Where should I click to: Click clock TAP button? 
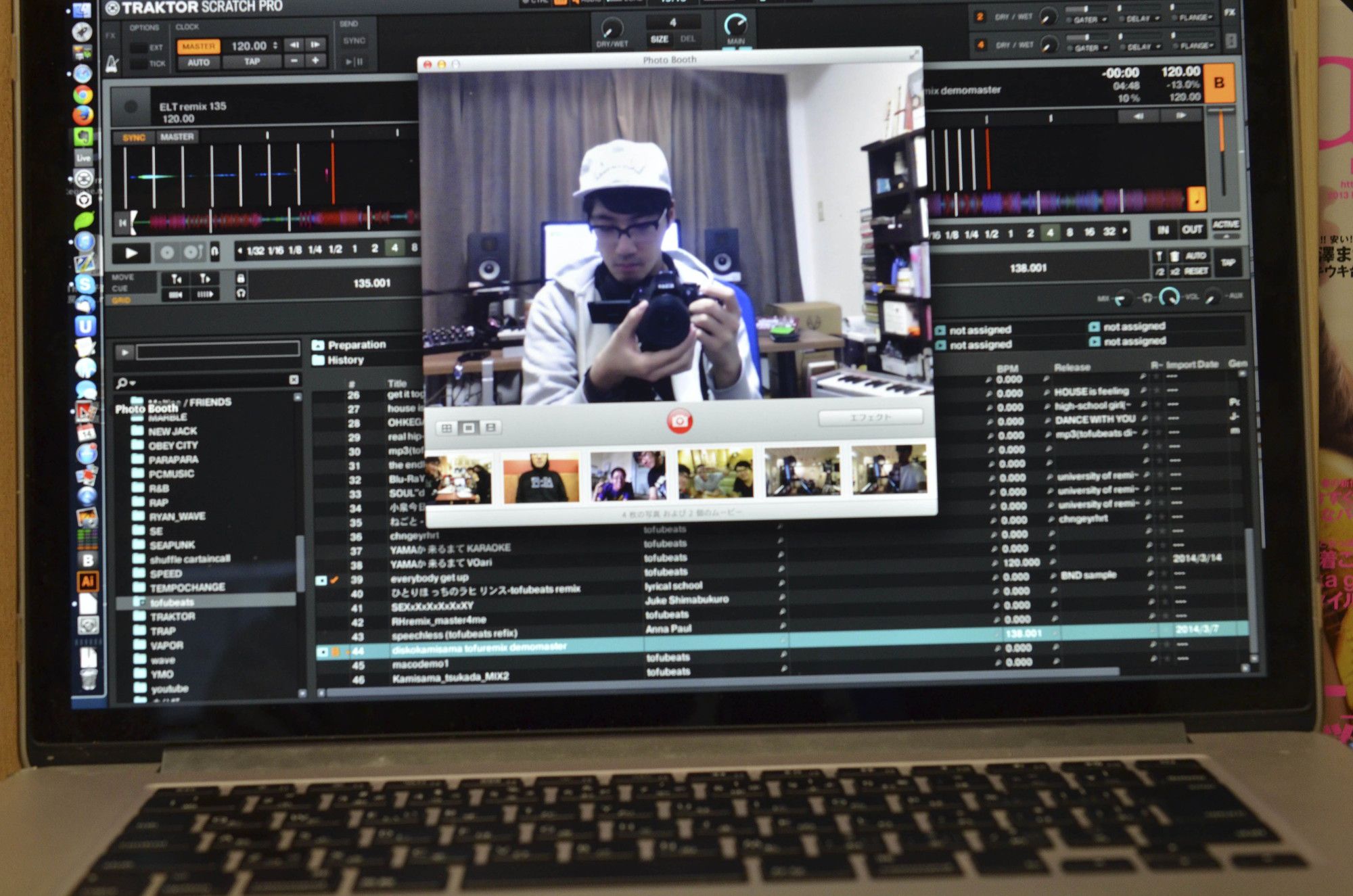(252, 62)
